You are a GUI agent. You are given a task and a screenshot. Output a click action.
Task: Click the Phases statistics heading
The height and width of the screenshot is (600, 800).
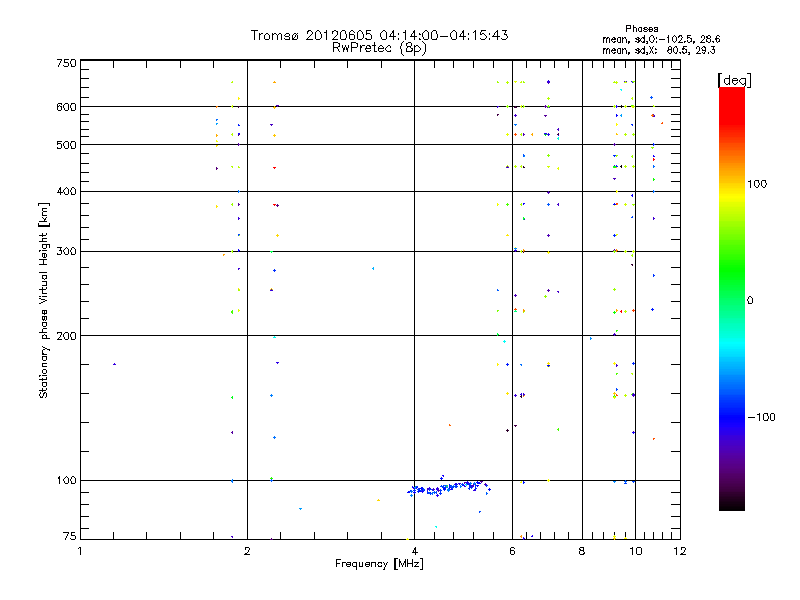point(641,29)
